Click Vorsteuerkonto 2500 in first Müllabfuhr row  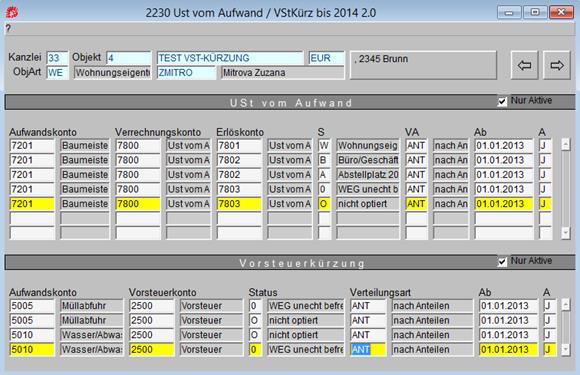tap(152, 306)
